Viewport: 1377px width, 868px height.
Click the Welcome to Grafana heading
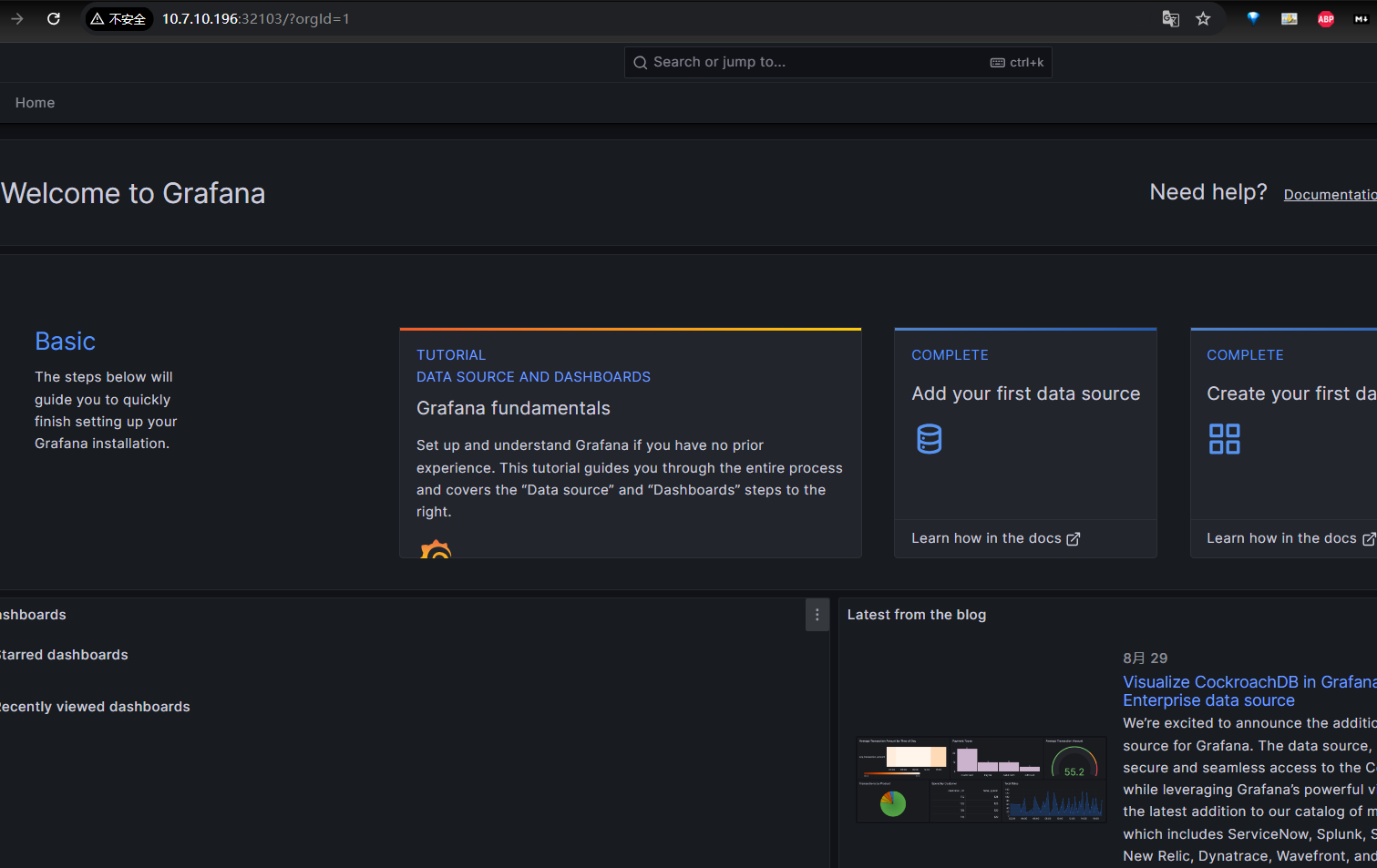coord(133,193)
